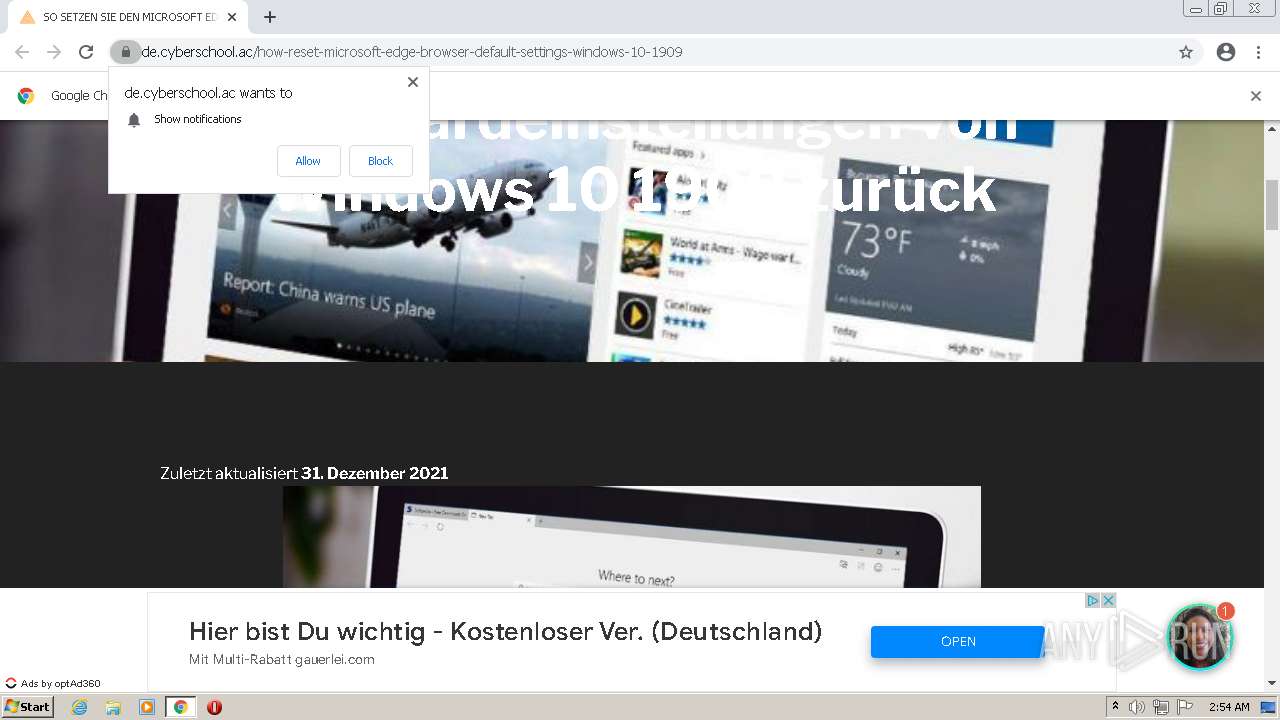Click the scrollbar down arrow
This screenshot has height=720, width=1280.
click(1271, 683)
